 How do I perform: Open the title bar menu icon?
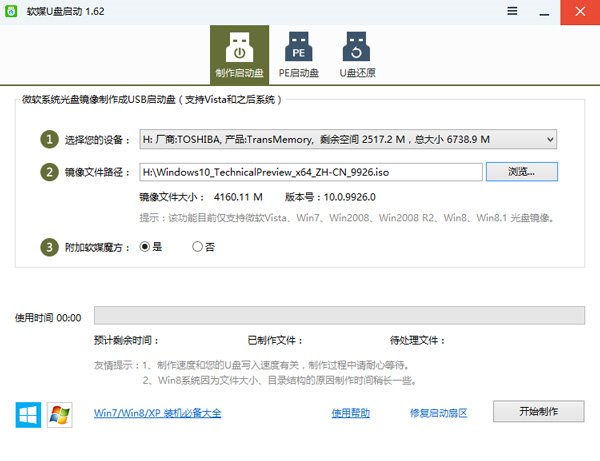(x=513, y=11)
